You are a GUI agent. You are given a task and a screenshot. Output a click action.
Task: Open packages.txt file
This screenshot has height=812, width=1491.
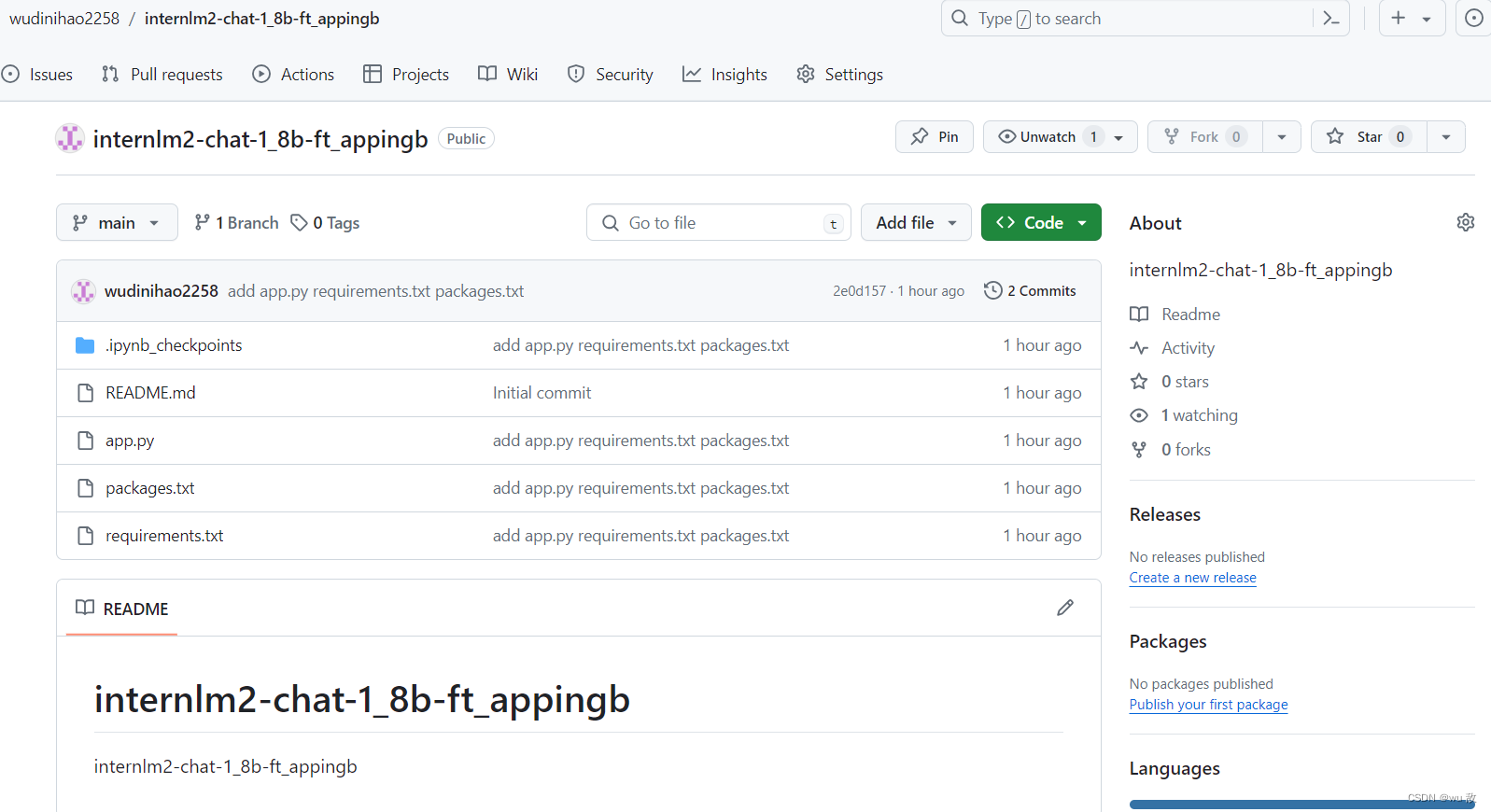point(150,488)
